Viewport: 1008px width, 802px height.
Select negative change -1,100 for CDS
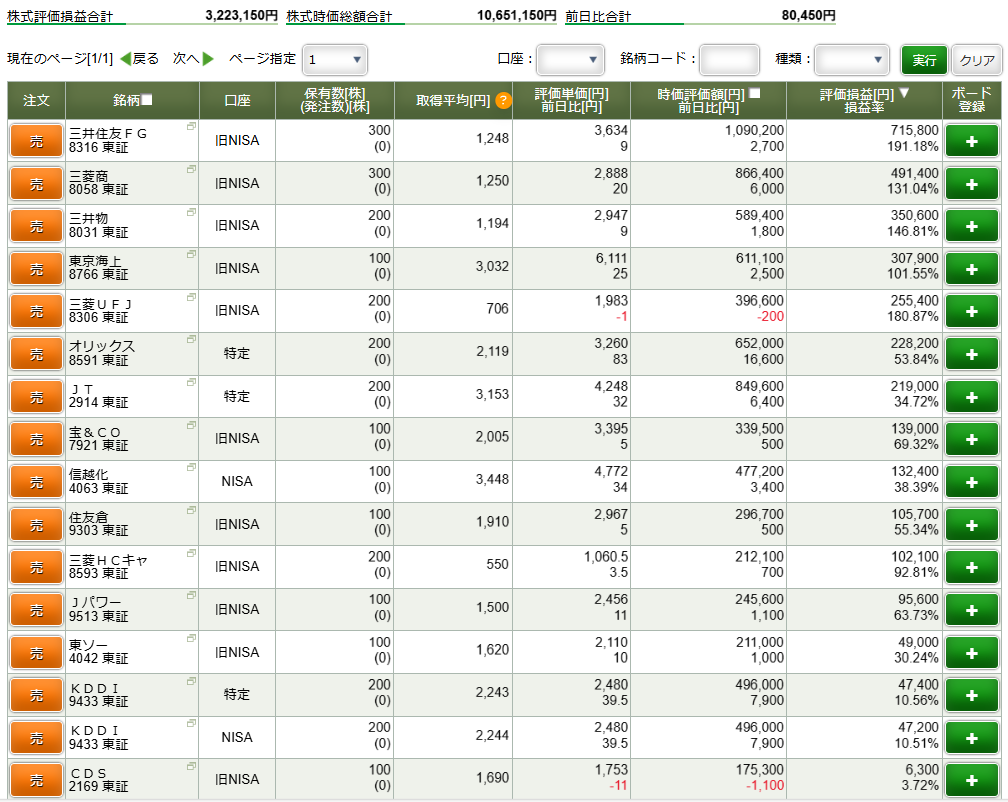[x=764, y=785]
